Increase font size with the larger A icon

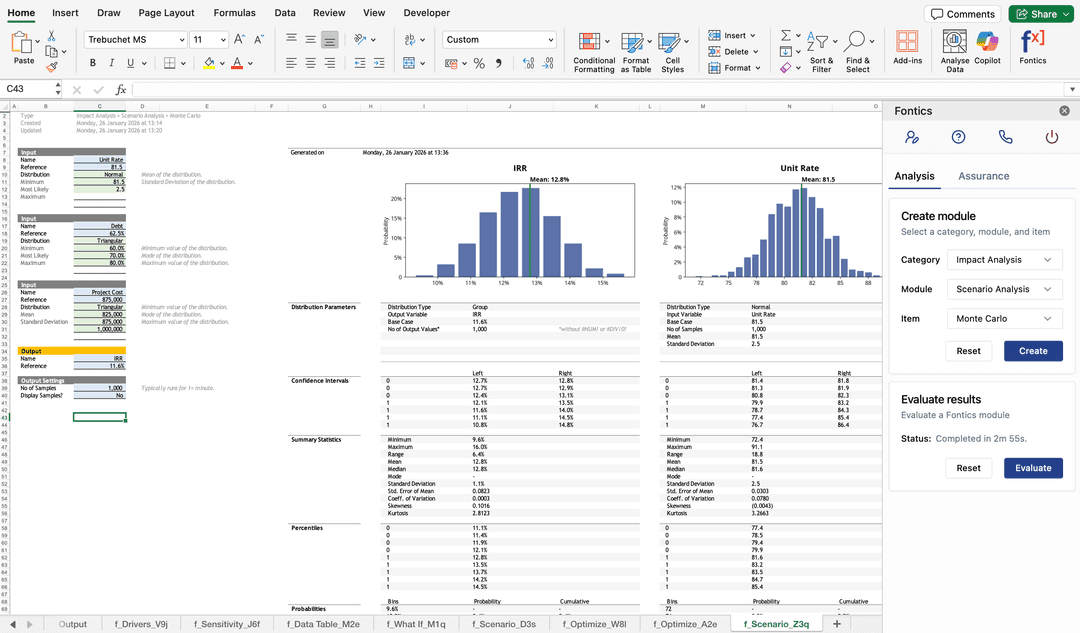pos(239,39)
